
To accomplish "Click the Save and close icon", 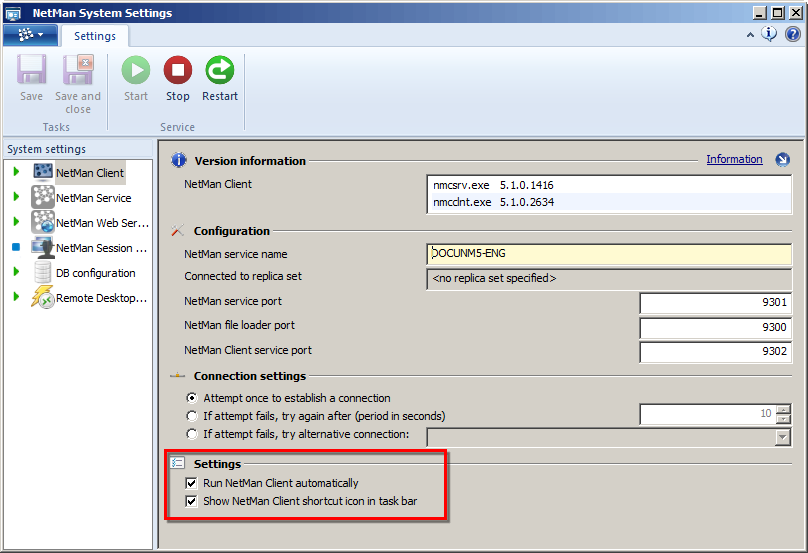I will (78, 70).
